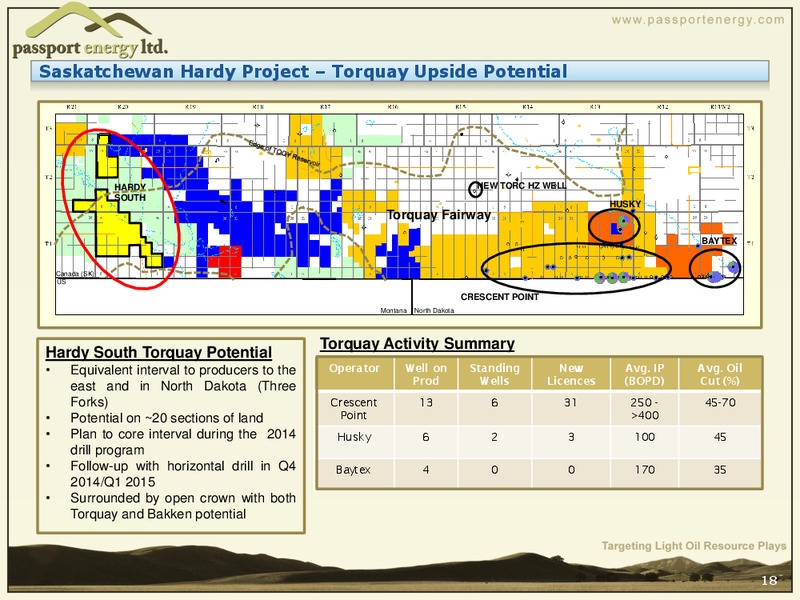Click the Targeting Light Oil Resource Plays tagline

[694, 546]
